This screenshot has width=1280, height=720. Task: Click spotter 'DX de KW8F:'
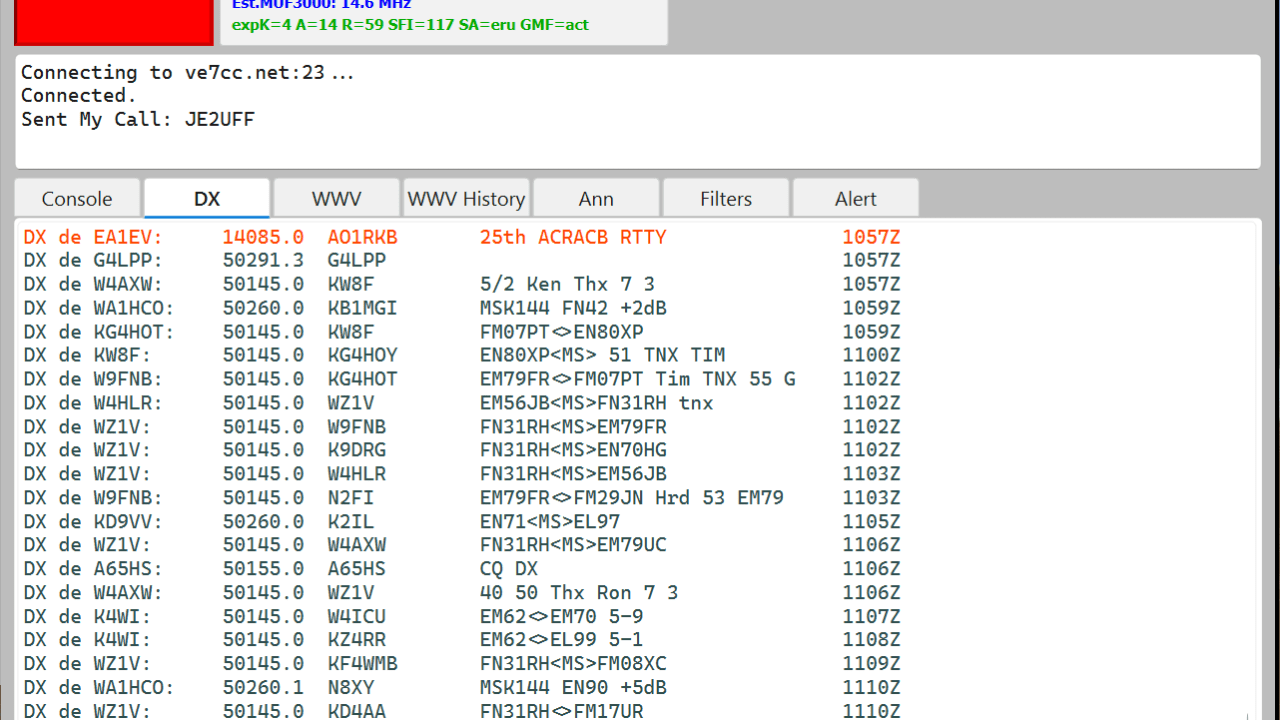(x=87, y=355)
